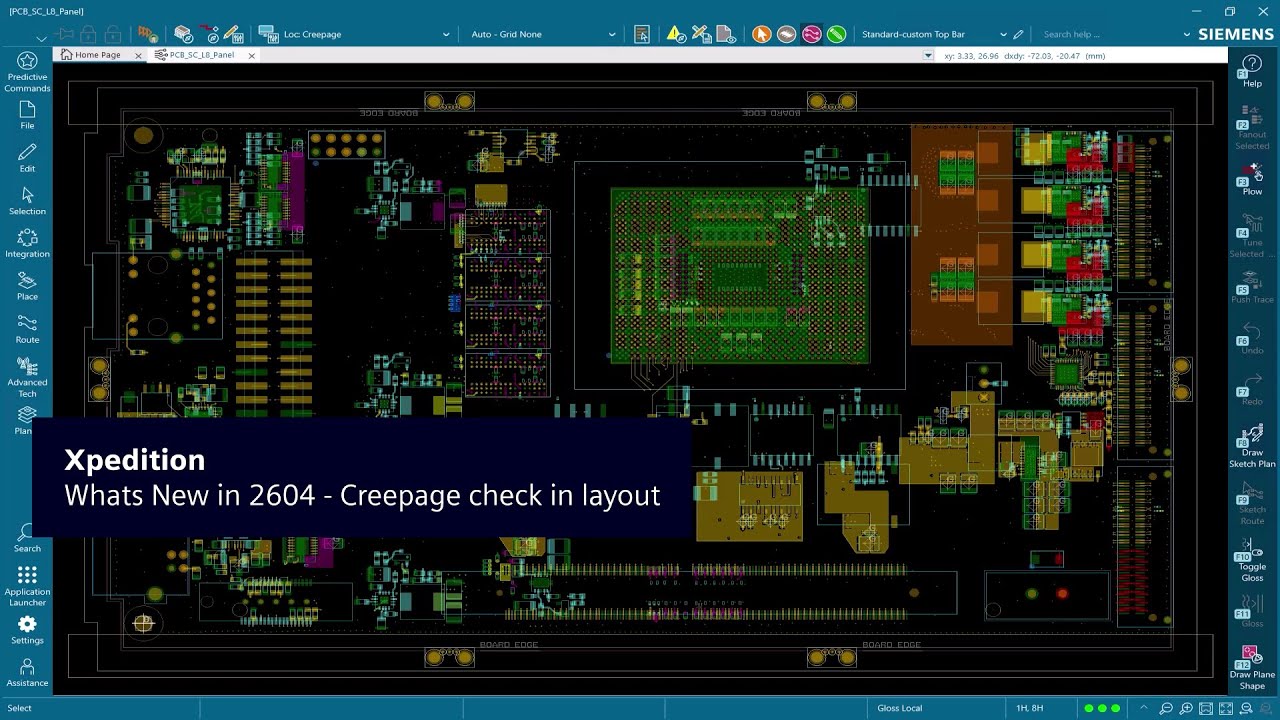This screenshot has height=720, width=1280.
Task: Click Tune Selected F4 action key
Action: click(1252, 237)
